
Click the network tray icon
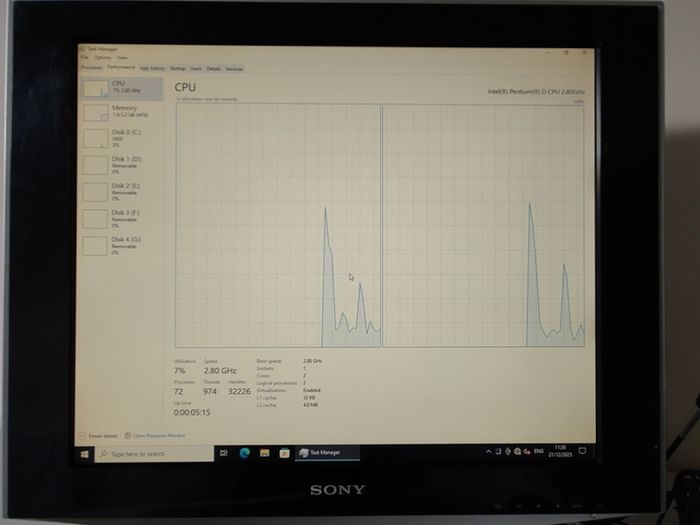517,451
